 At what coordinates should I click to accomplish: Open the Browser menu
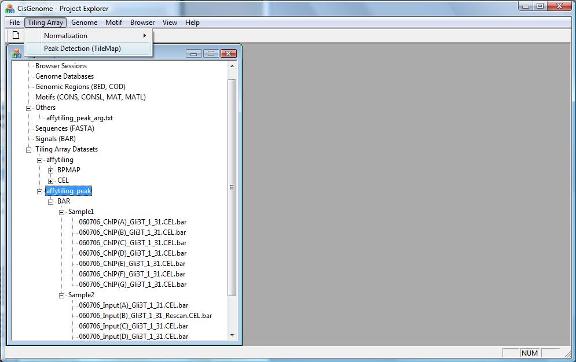(143, 23)
